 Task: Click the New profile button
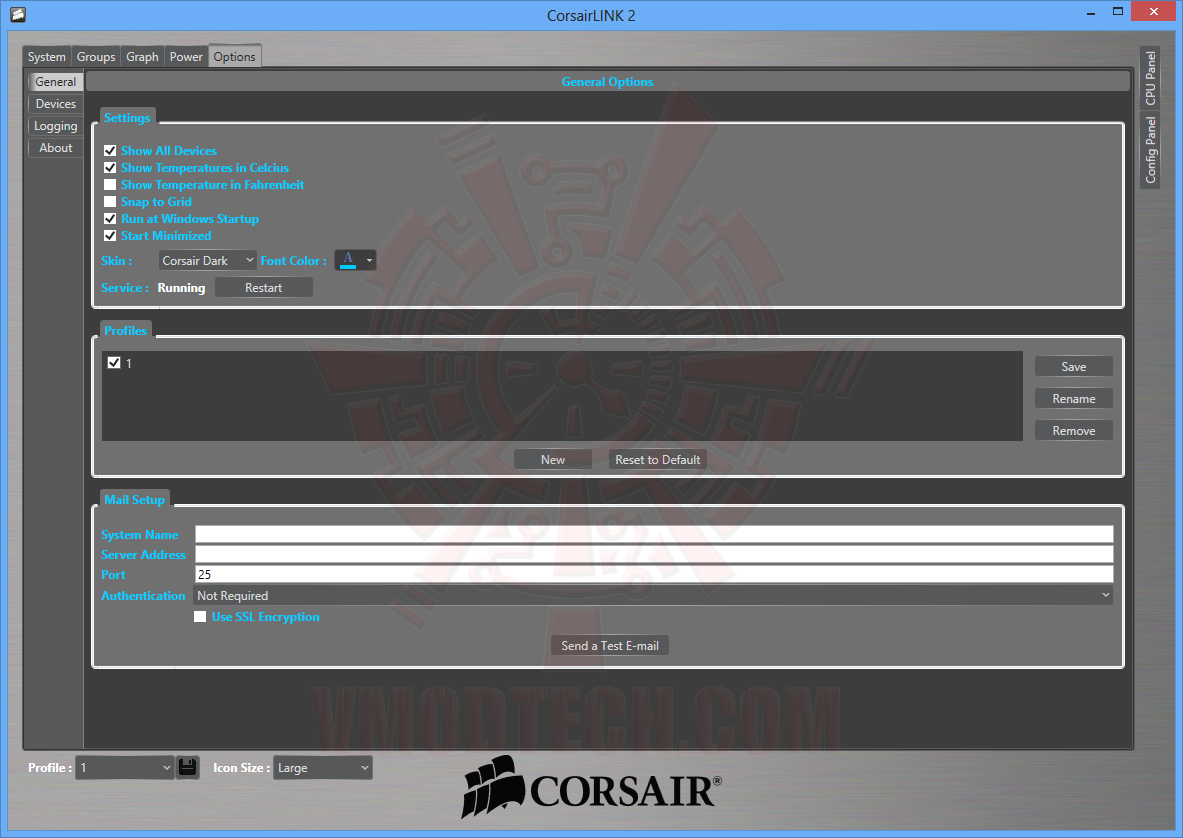pyautogui.click(x=553, y=459)
